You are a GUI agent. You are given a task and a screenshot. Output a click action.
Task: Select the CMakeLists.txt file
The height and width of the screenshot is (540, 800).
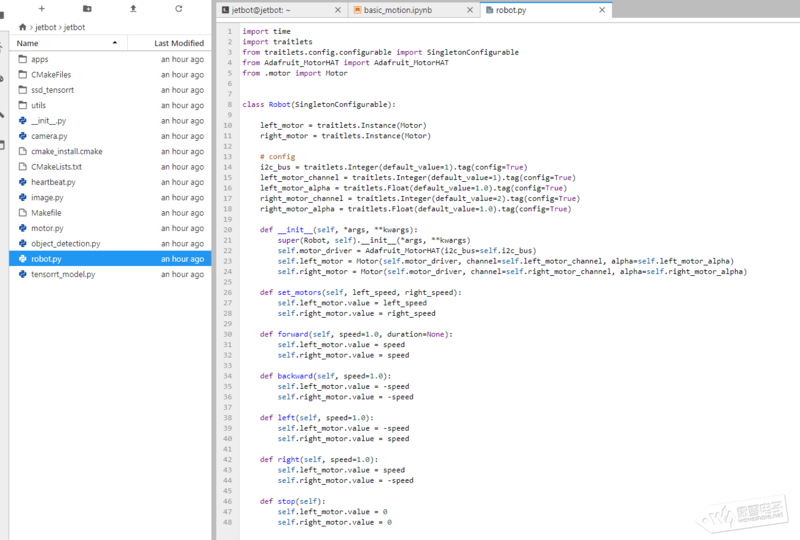[110, 166]
